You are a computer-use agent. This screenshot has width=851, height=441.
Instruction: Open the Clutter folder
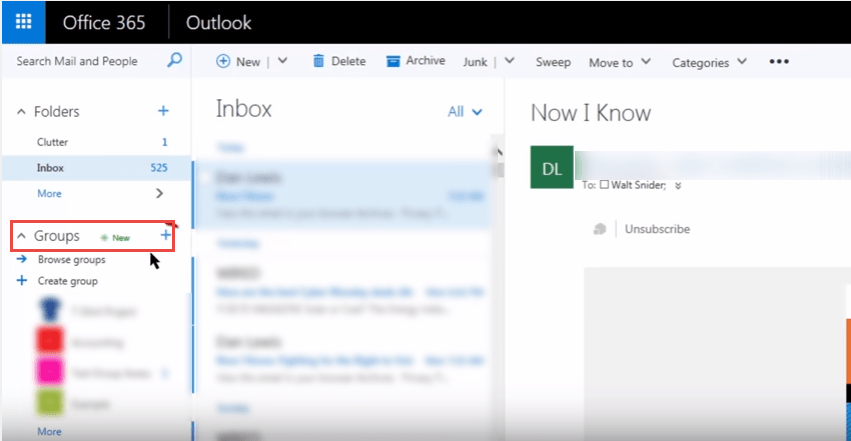53,142
